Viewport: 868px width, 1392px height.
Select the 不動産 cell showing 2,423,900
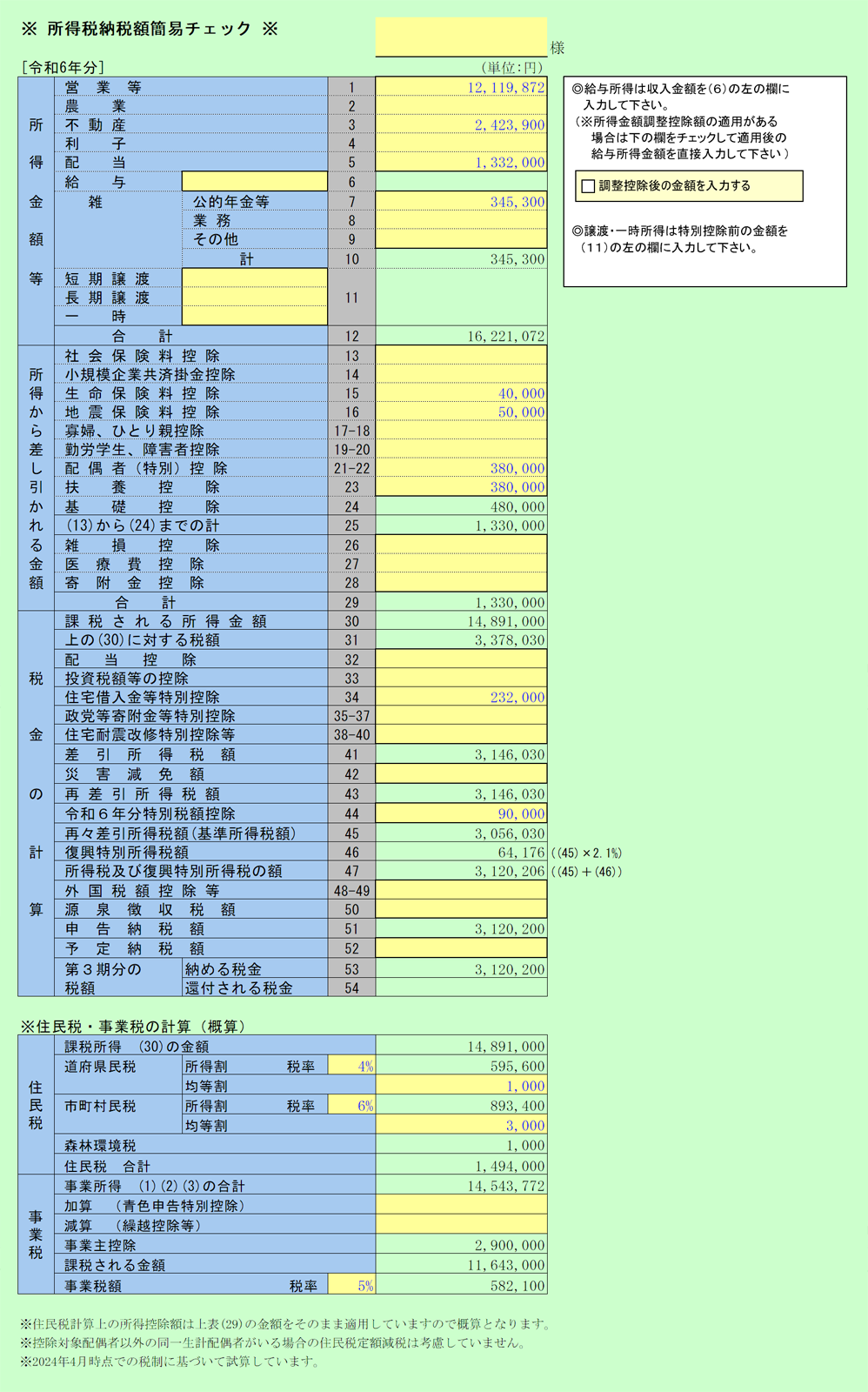(461, 125)
